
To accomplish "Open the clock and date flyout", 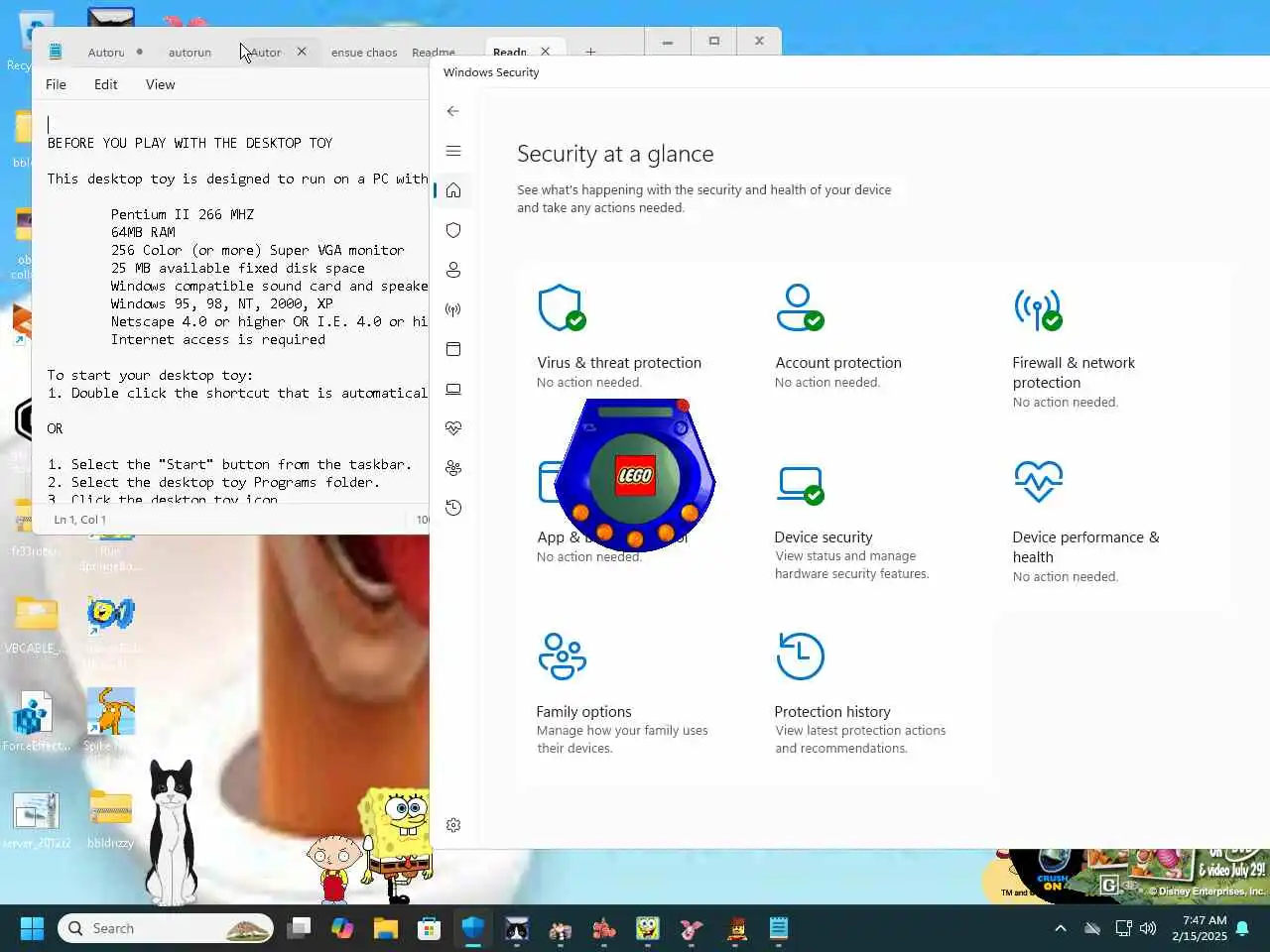I will (1199, 928).
